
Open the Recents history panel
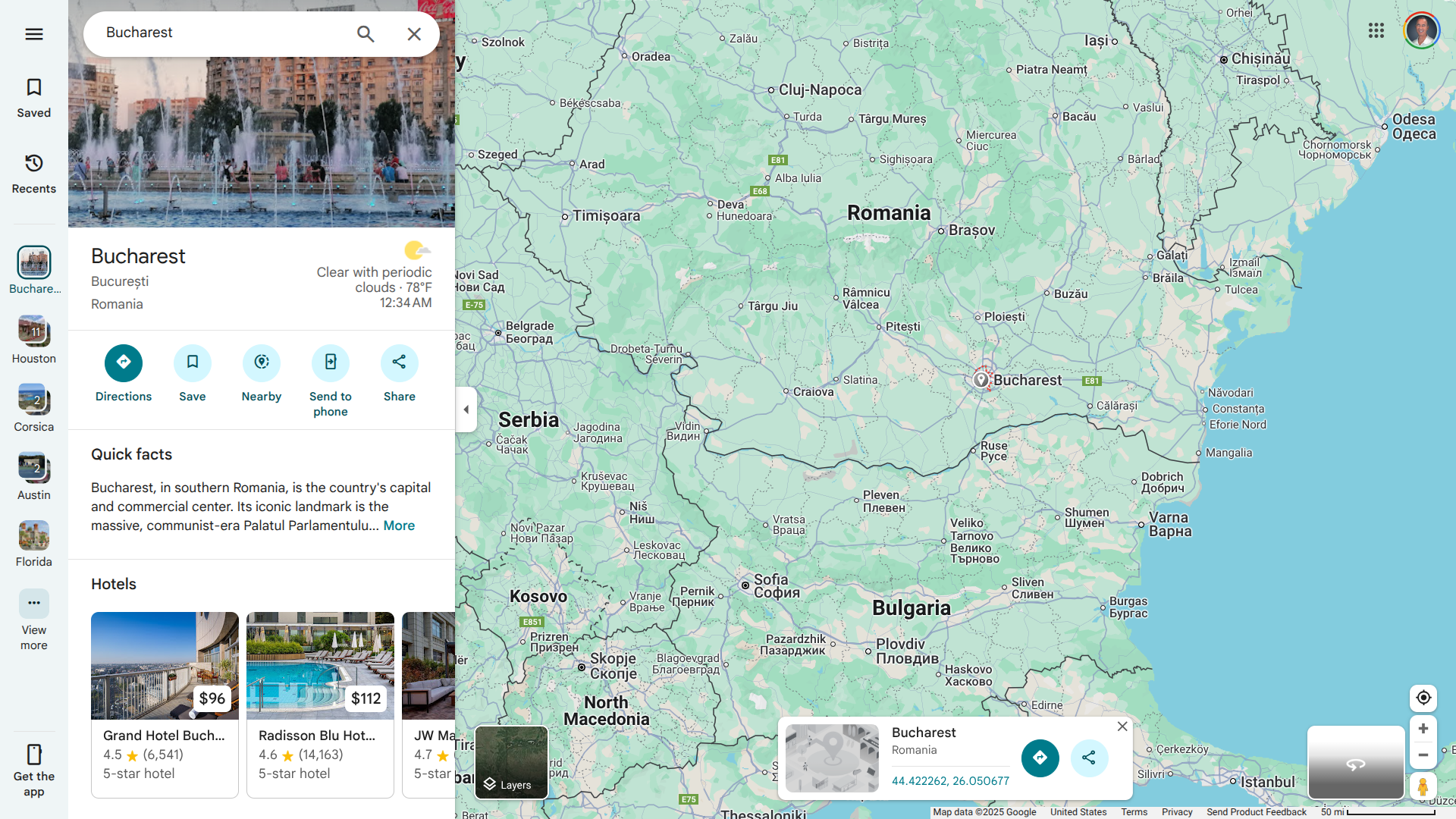click(x=33, y=174)
